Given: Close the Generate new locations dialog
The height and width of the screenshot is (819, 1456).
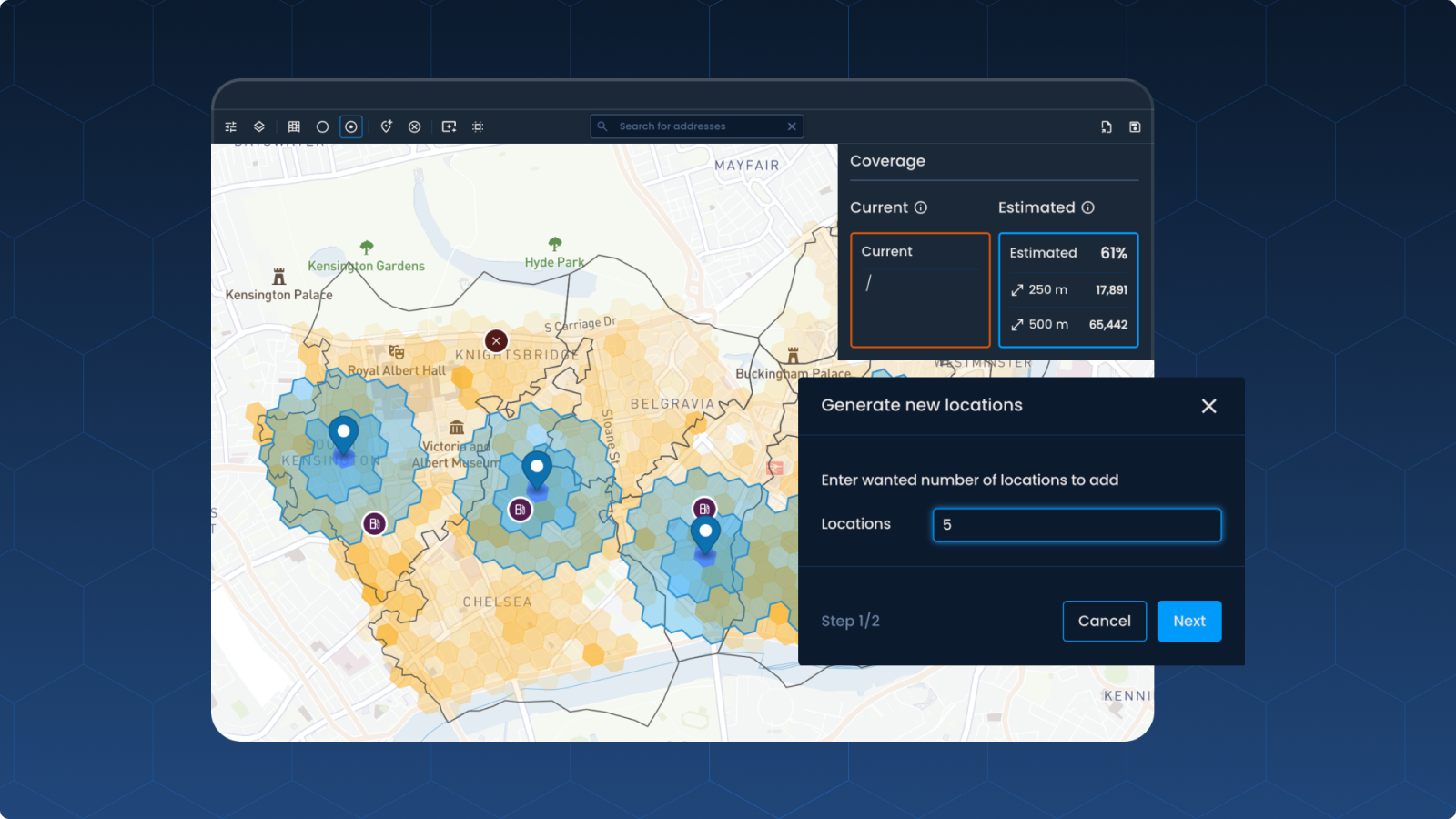Looking at the screenshot, I should (1208, 406).
